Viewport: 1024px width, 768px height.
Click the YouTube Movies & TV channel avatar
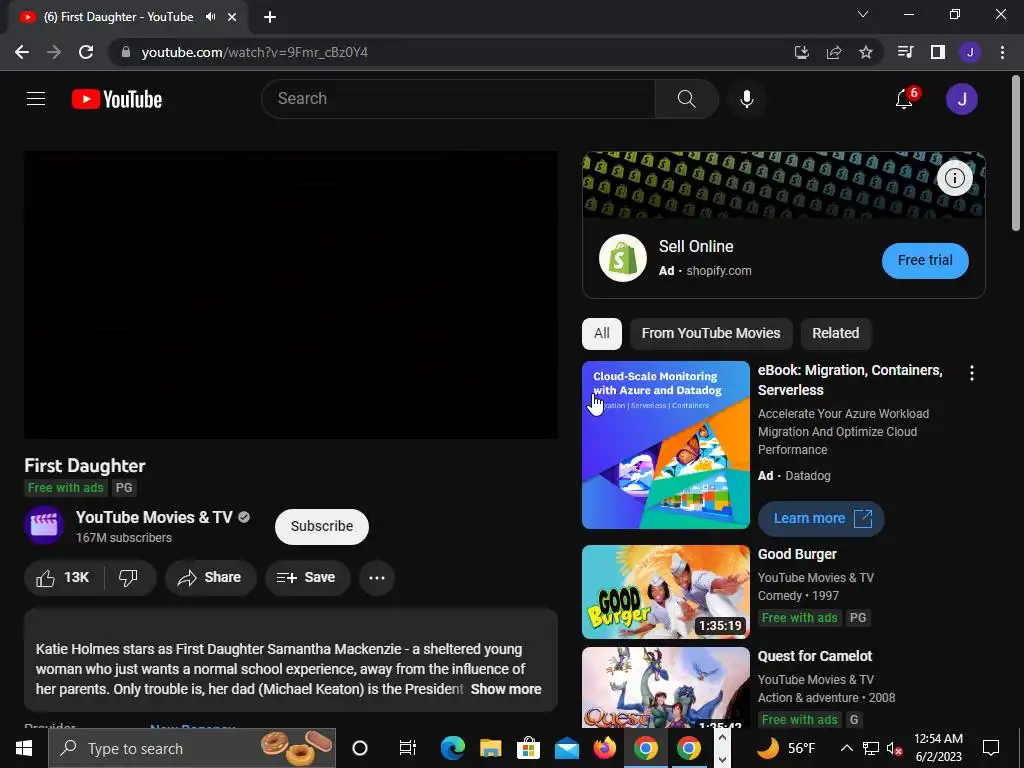click(x=44, y=525)
